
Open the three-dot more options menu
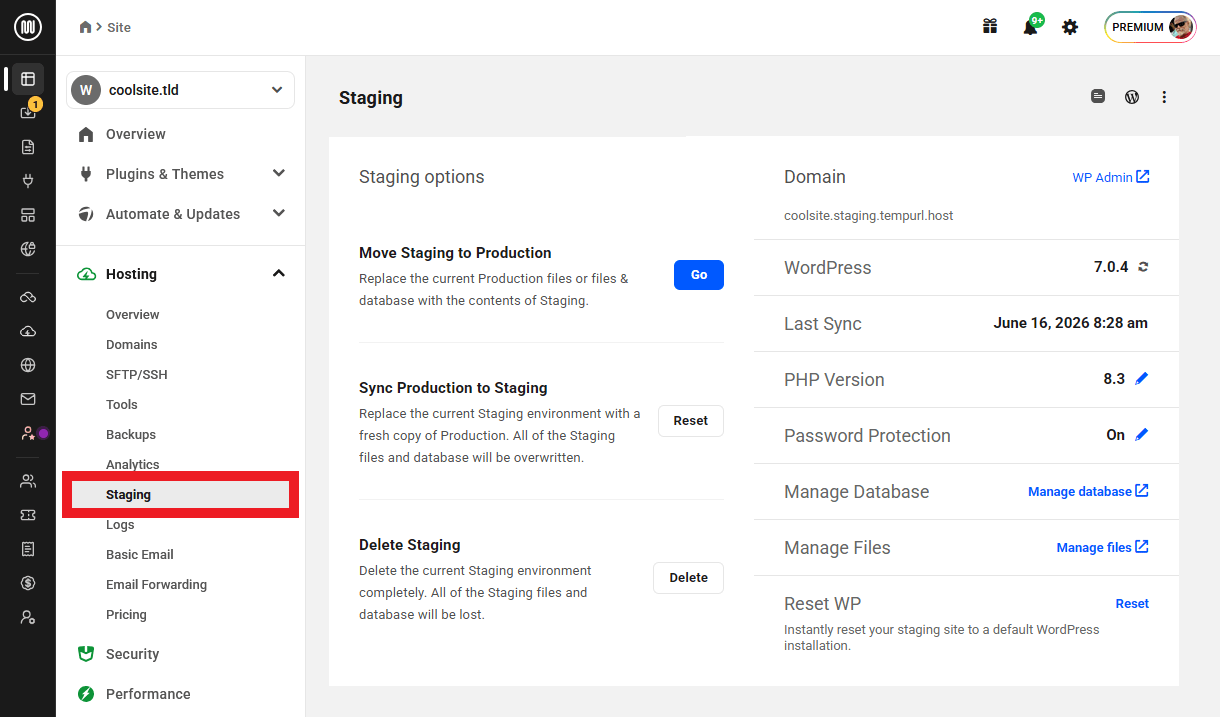[1164, 97]
